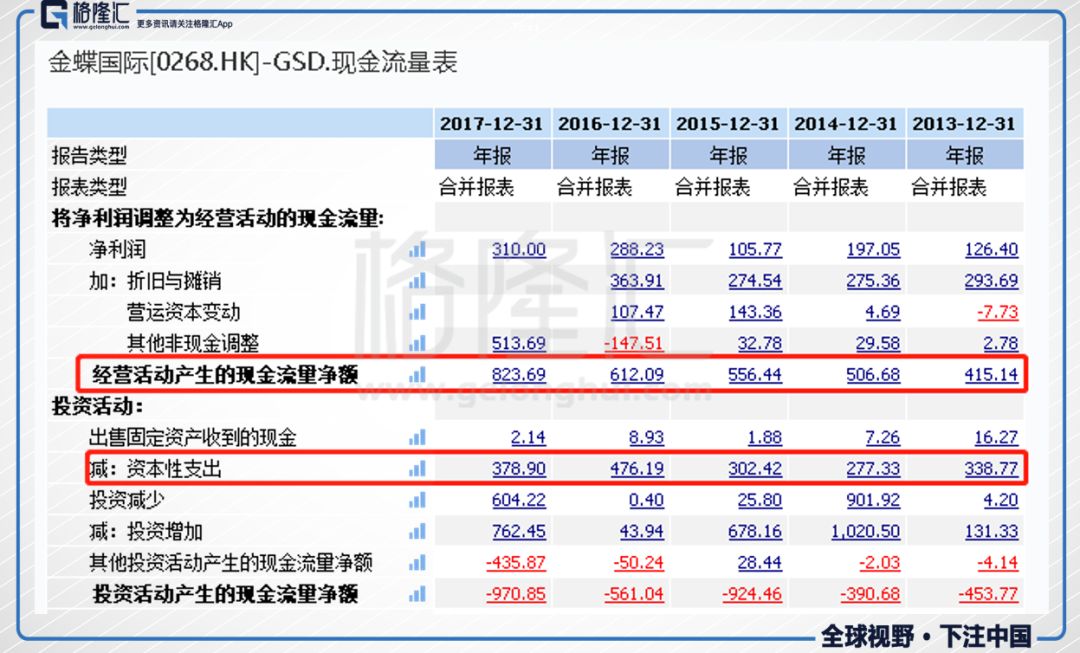Open net profit value 197.05 link
The width and height of the screenshot is (1080, 653).
[873, 249]
